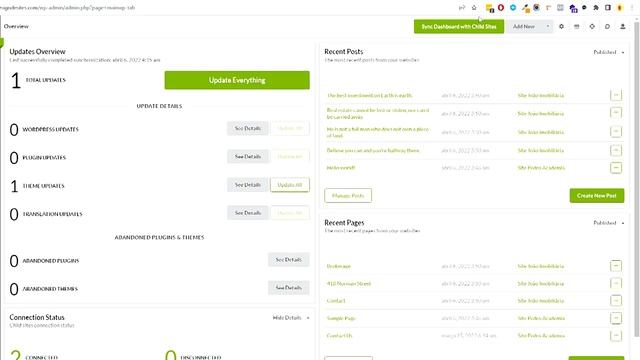The height and width of the screenshot is (360, 640).
Task: Open the Sample Page link
Action: (341, 318)
